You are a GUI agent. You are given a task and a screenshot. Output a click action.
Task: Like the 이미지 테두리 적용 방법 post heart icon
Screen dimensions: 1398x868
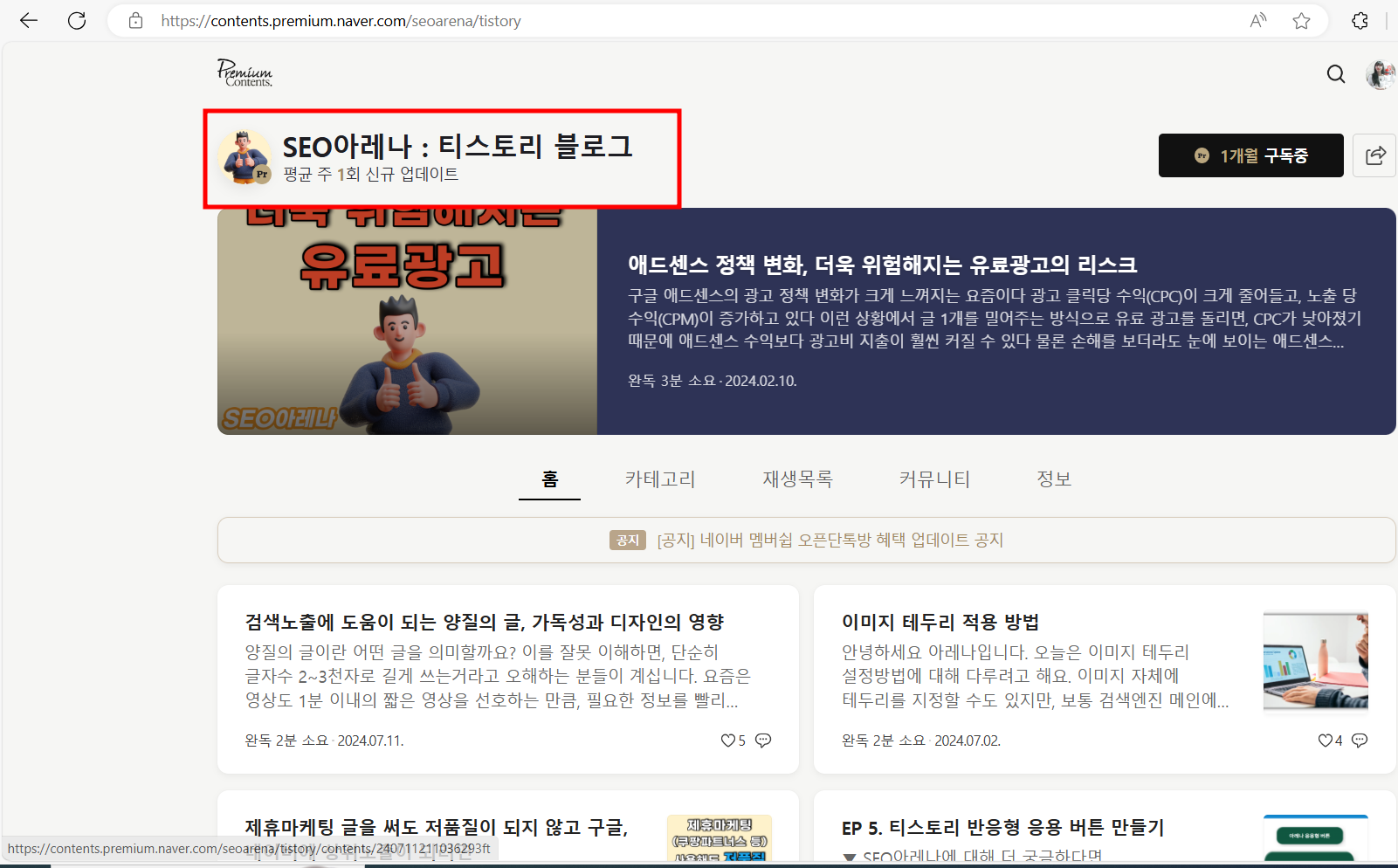pos(1326,741)
